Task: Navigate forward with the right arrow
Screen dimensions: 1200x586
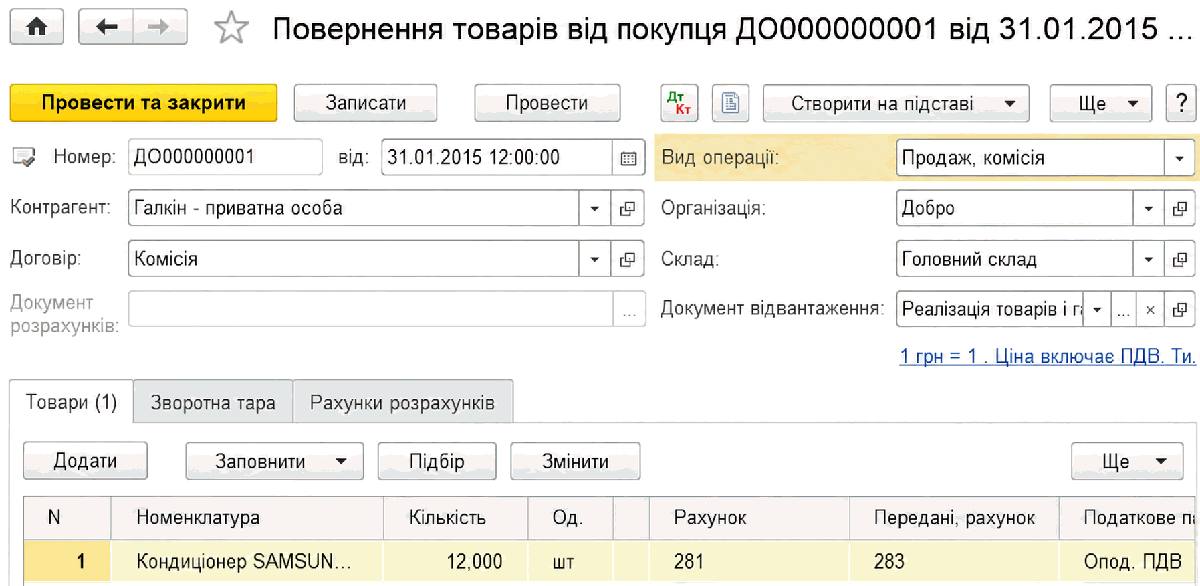Action: point(159,28)
